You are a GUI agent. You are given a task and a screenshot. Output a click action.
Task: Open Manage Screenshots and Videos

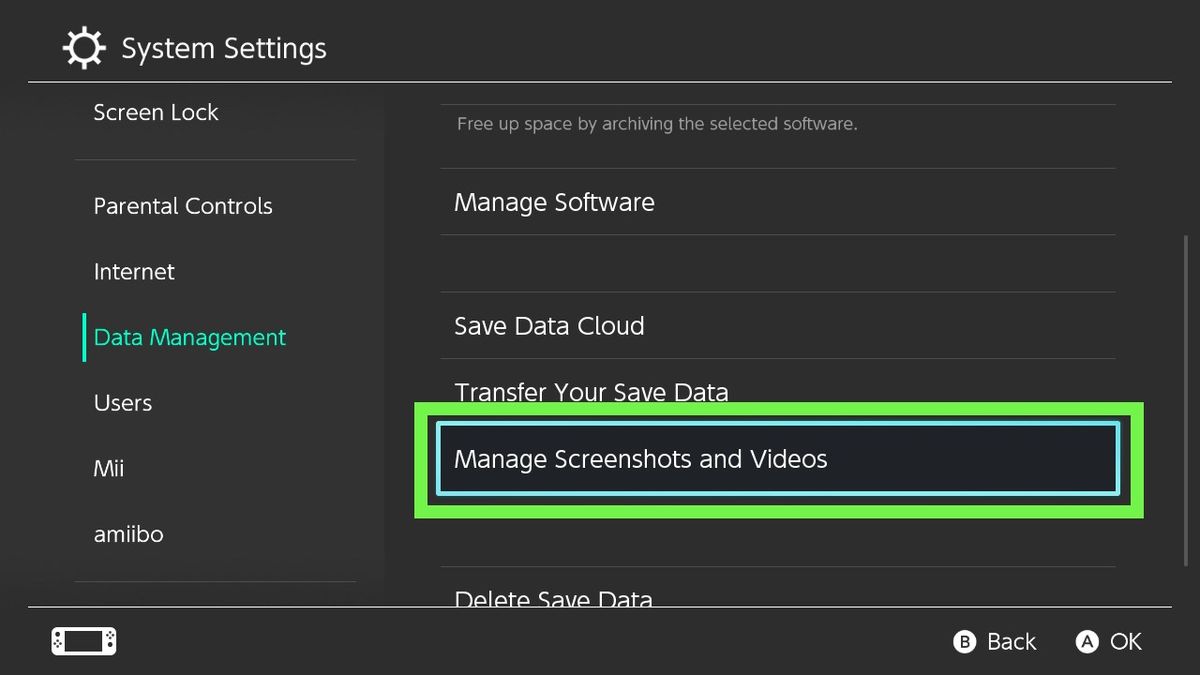(x=640, y=459)
